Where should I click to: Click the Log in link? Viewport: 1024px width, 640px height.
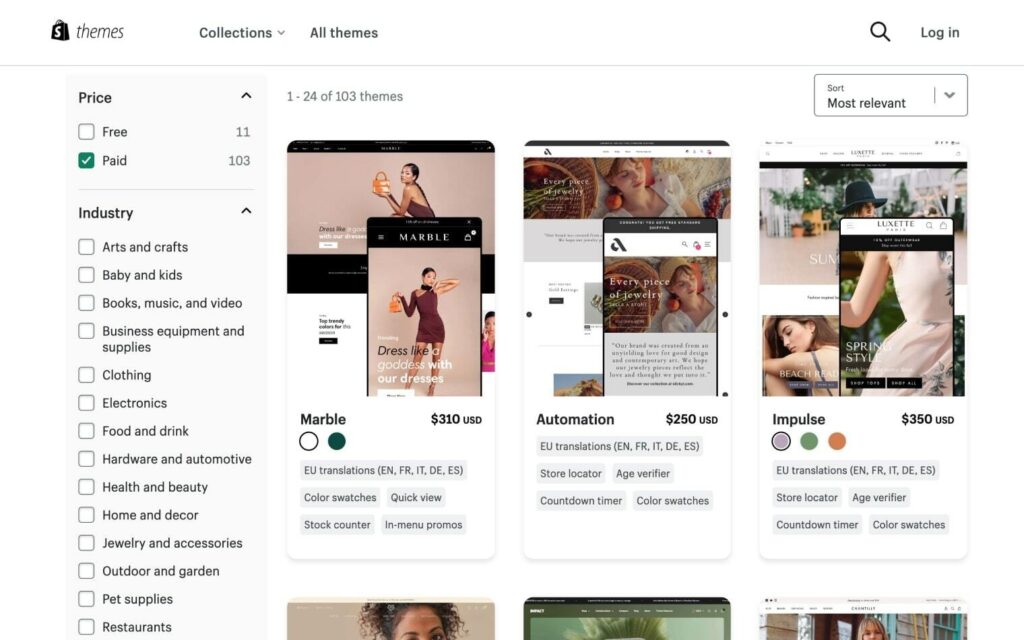click(938, 32)
